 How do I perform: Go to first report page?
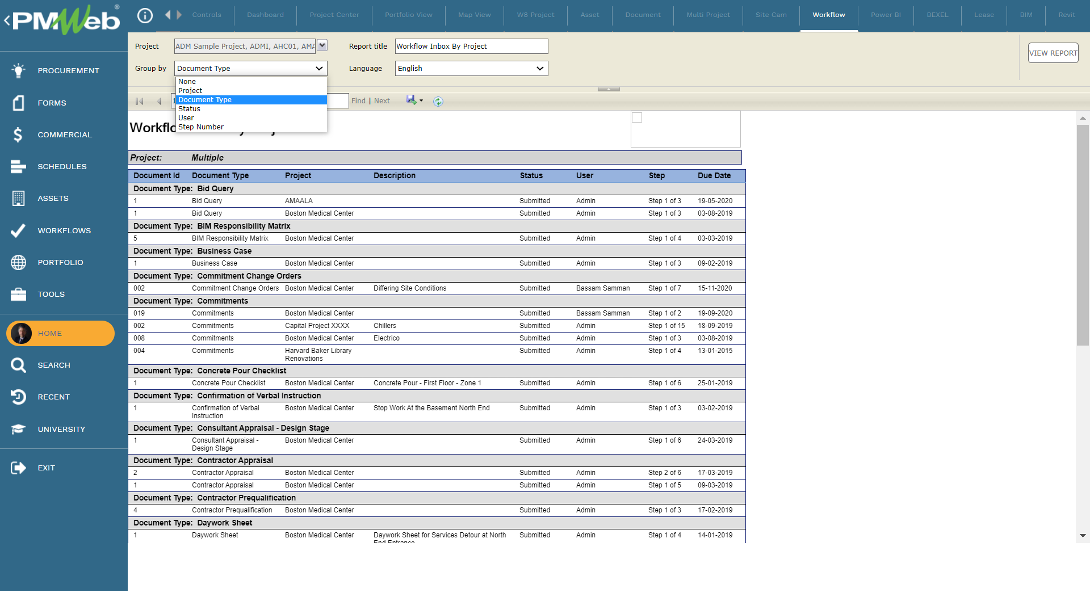click(x=139, y=101)
